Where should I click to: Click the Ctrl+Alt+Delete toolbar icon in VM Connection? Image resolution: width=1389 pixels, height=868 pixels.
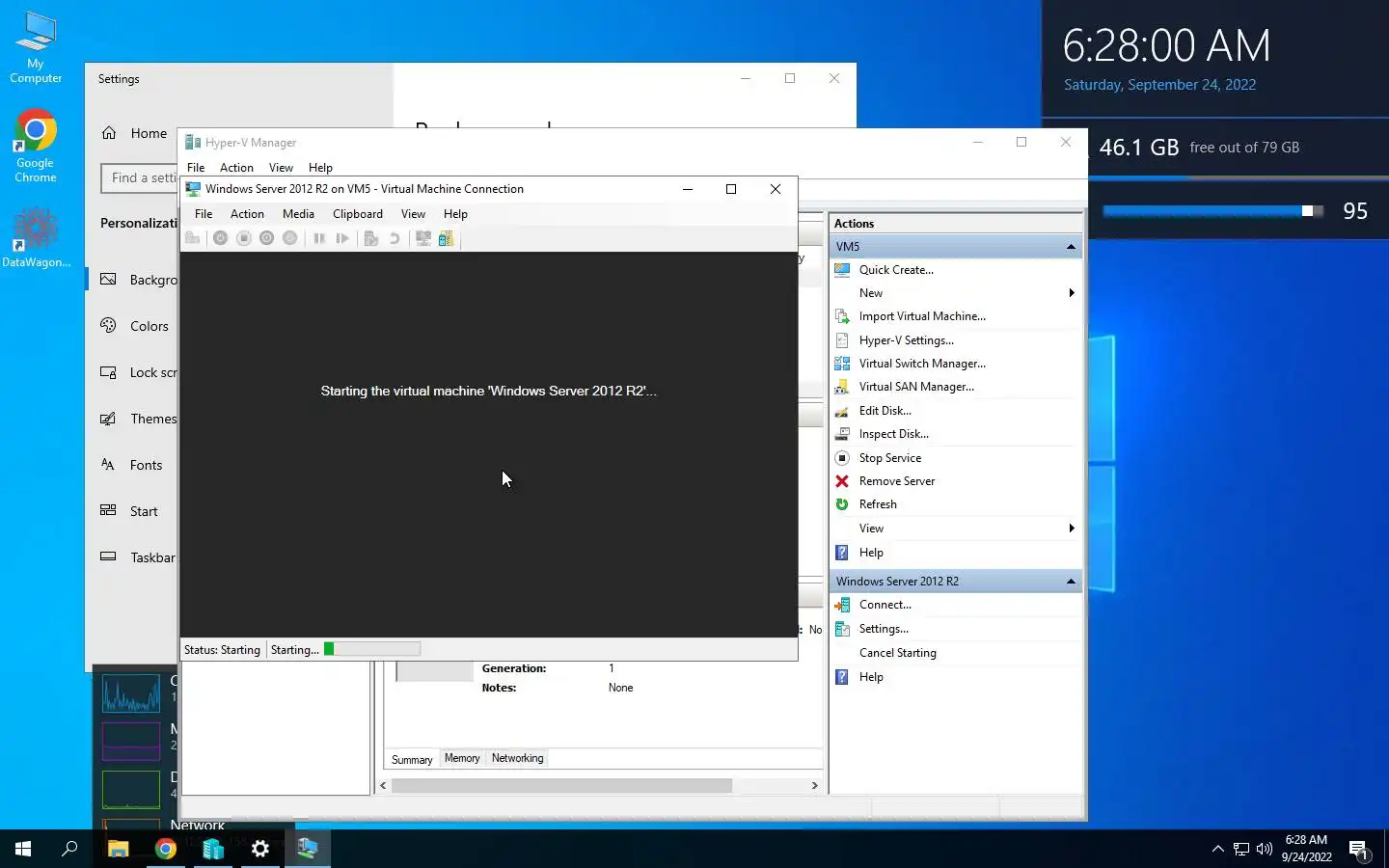[x=193, y=238]
